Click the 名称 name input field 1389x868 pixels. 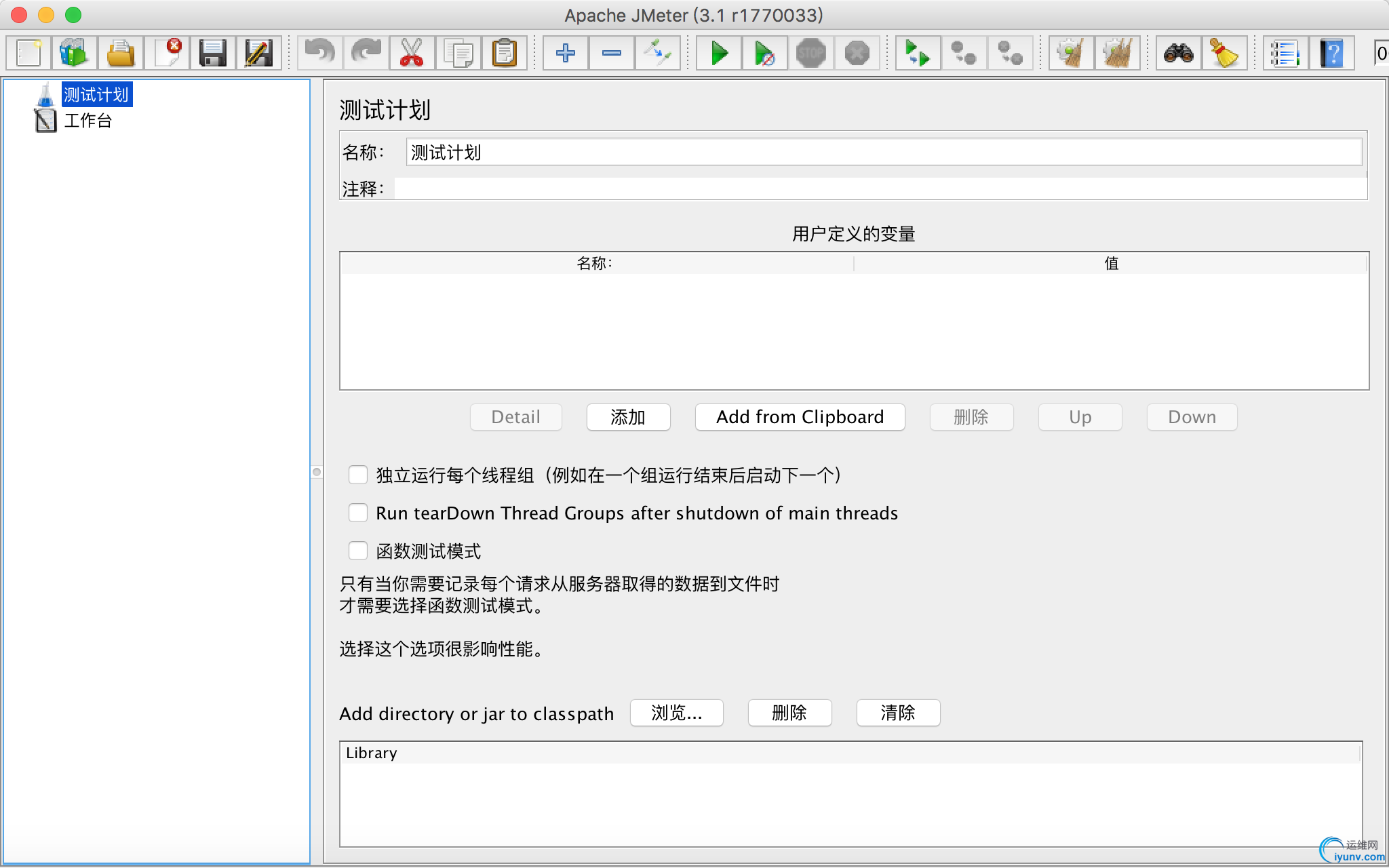(x=884, y=152)
